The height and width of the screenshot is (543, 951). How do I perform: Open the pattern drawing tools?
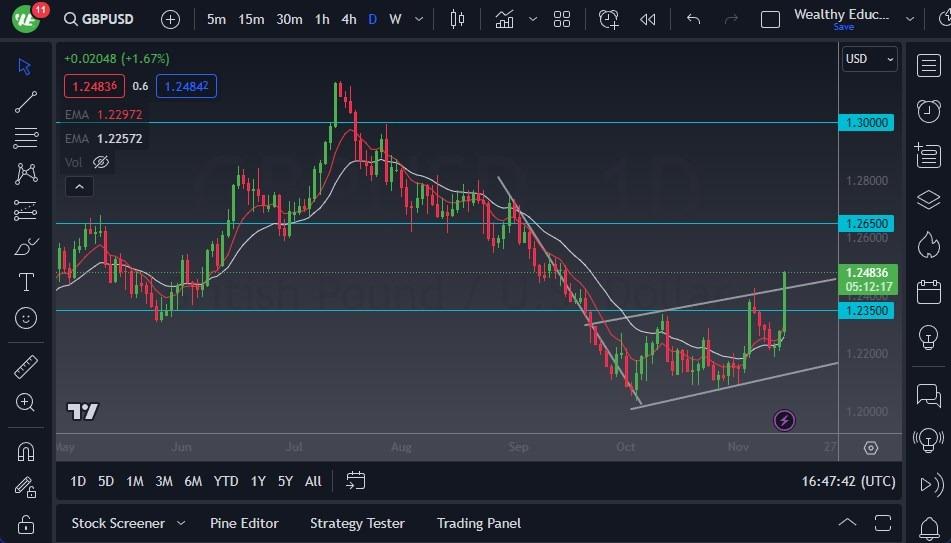click(25, 174)
